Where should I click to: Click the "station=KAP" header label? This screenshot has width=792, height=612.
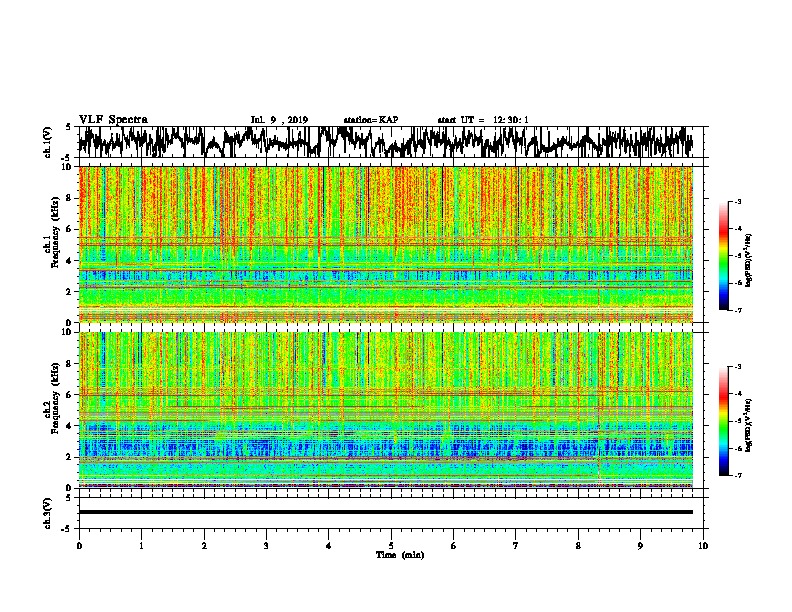[371, 120]
